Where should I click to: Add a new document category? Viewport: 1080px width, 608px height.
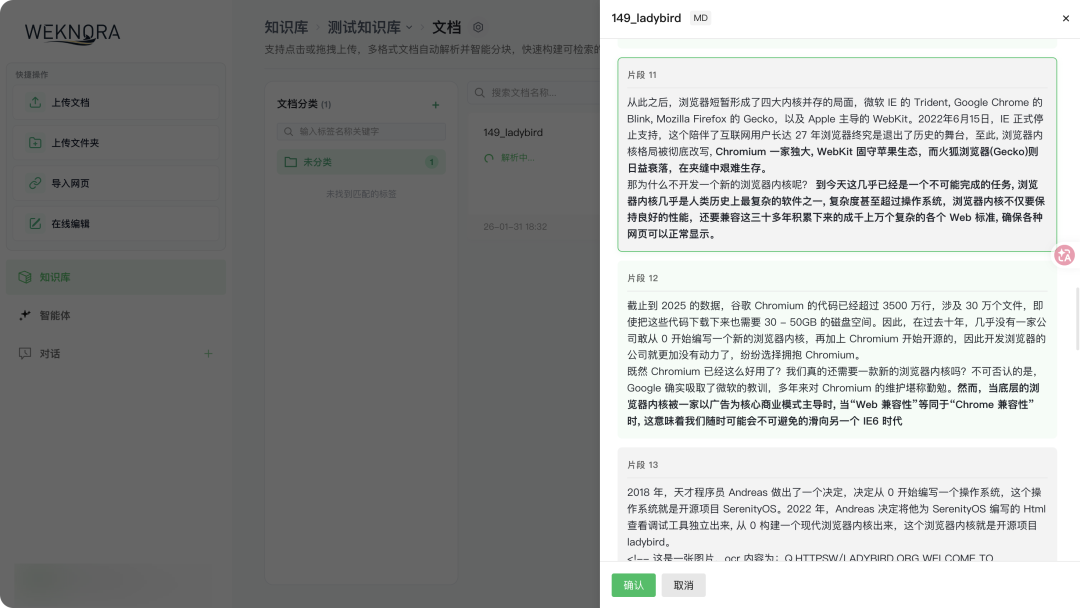coord(435,105)
